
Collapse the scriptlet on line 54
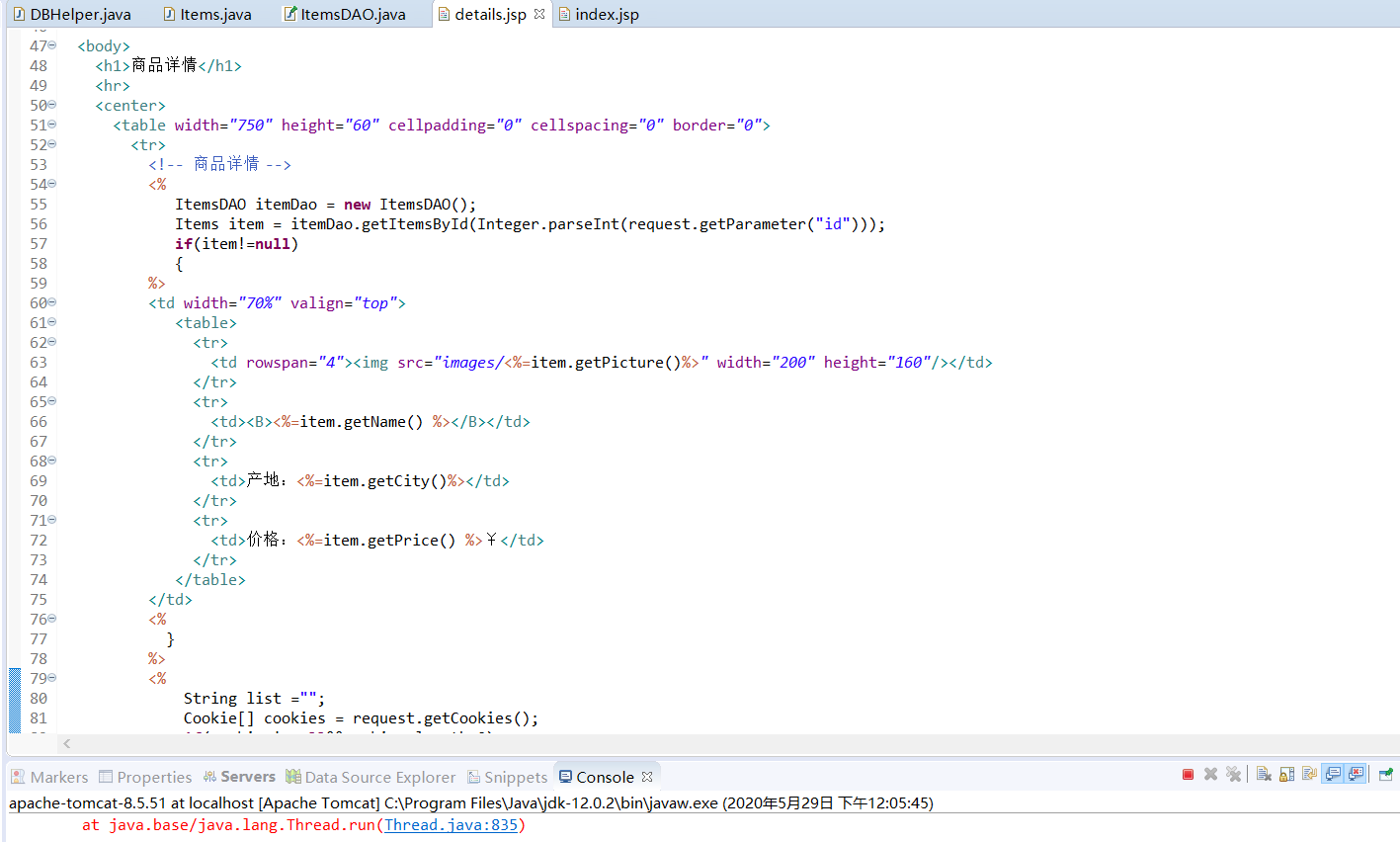tap(52, 184)
